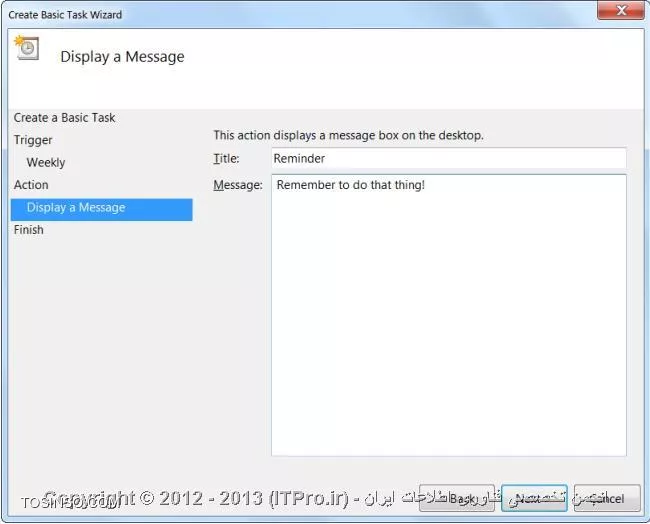Click the Message: label
Image resolution: width=650 pixels, height=524 pixels.
[x=238, y=185]
